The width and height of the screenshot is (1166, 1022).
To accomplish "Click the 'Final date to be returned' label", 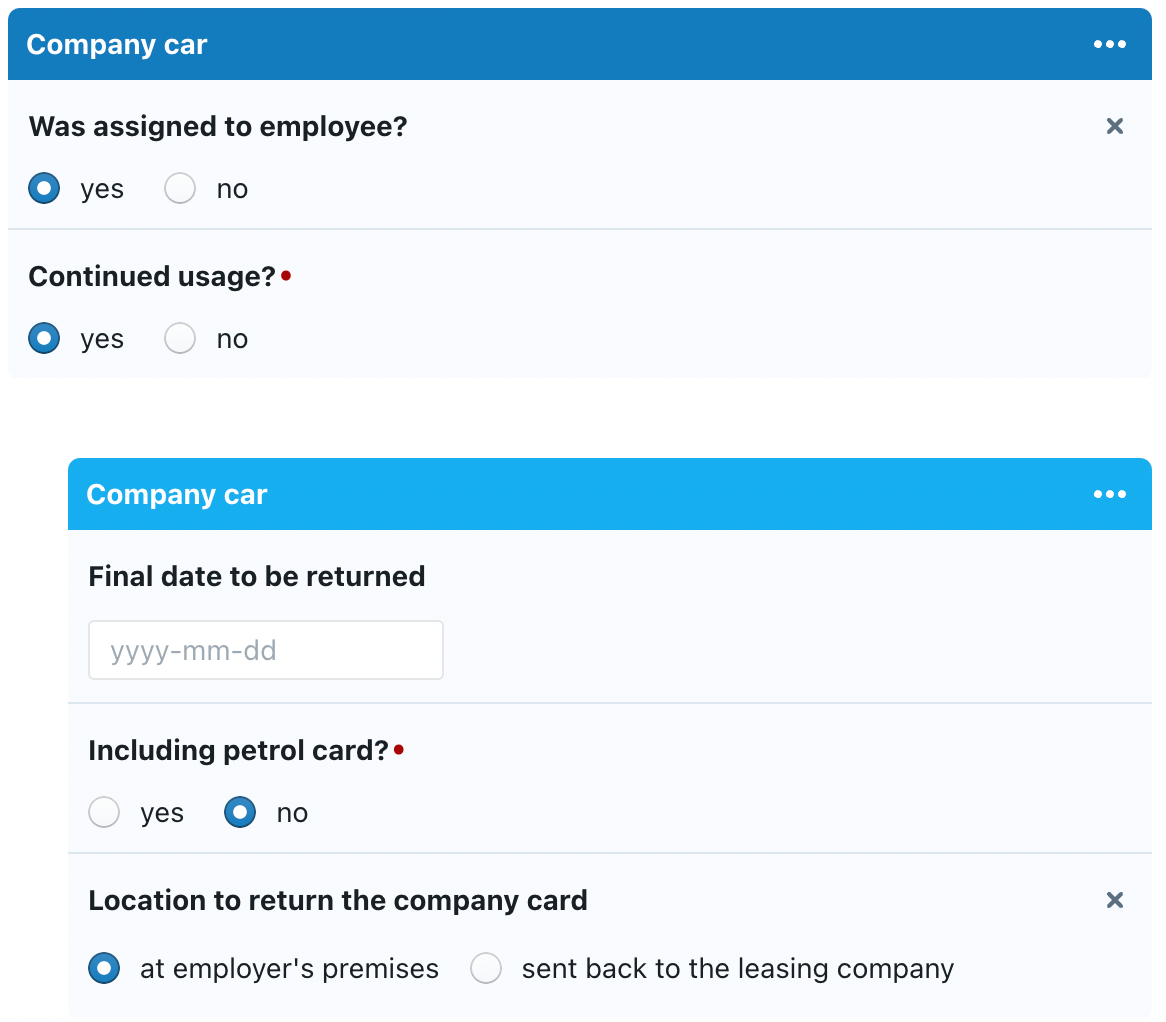I will click(x=257, y=577).
